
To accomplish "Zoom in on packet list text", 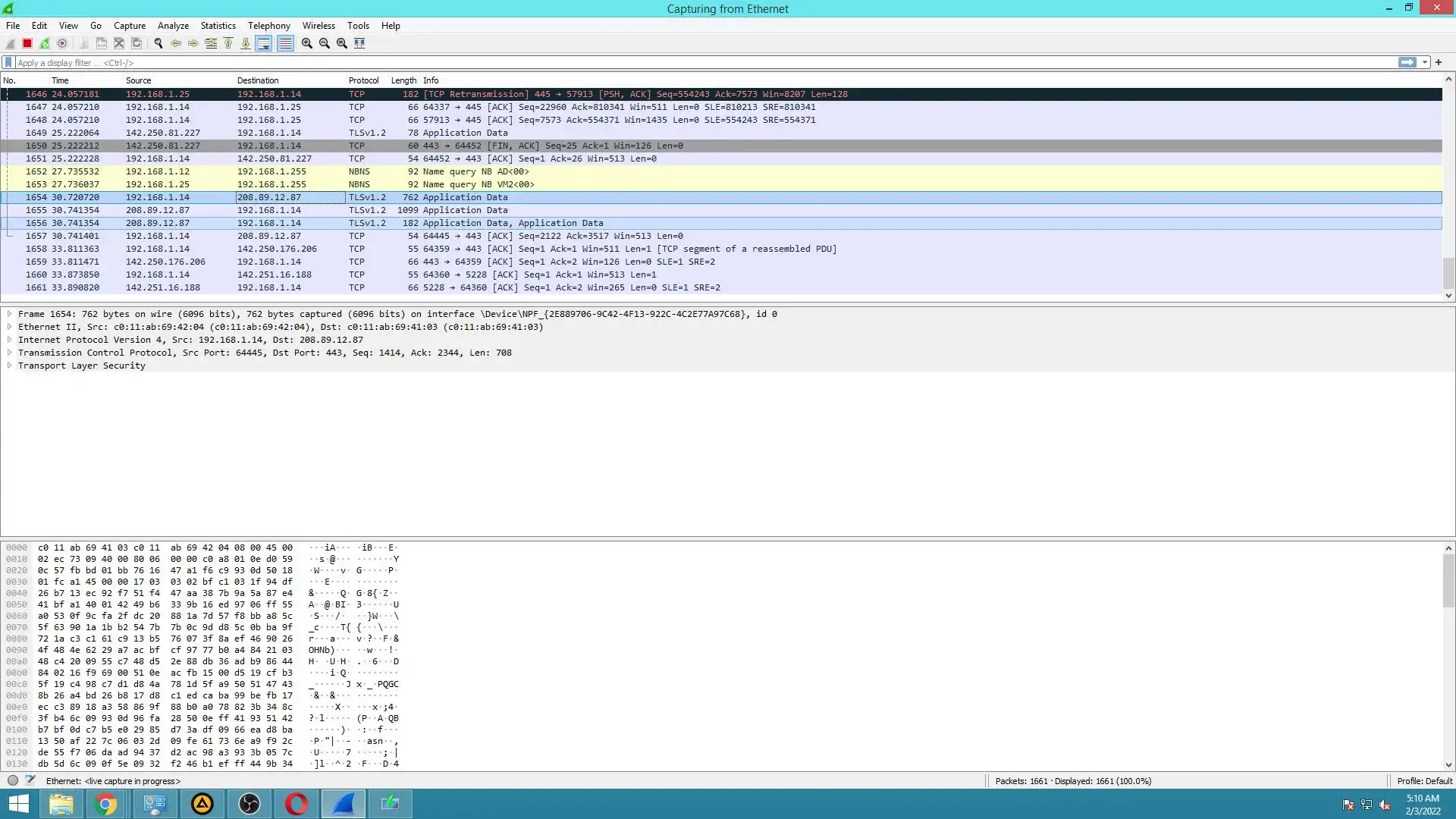I will click(x=306, y=43).
